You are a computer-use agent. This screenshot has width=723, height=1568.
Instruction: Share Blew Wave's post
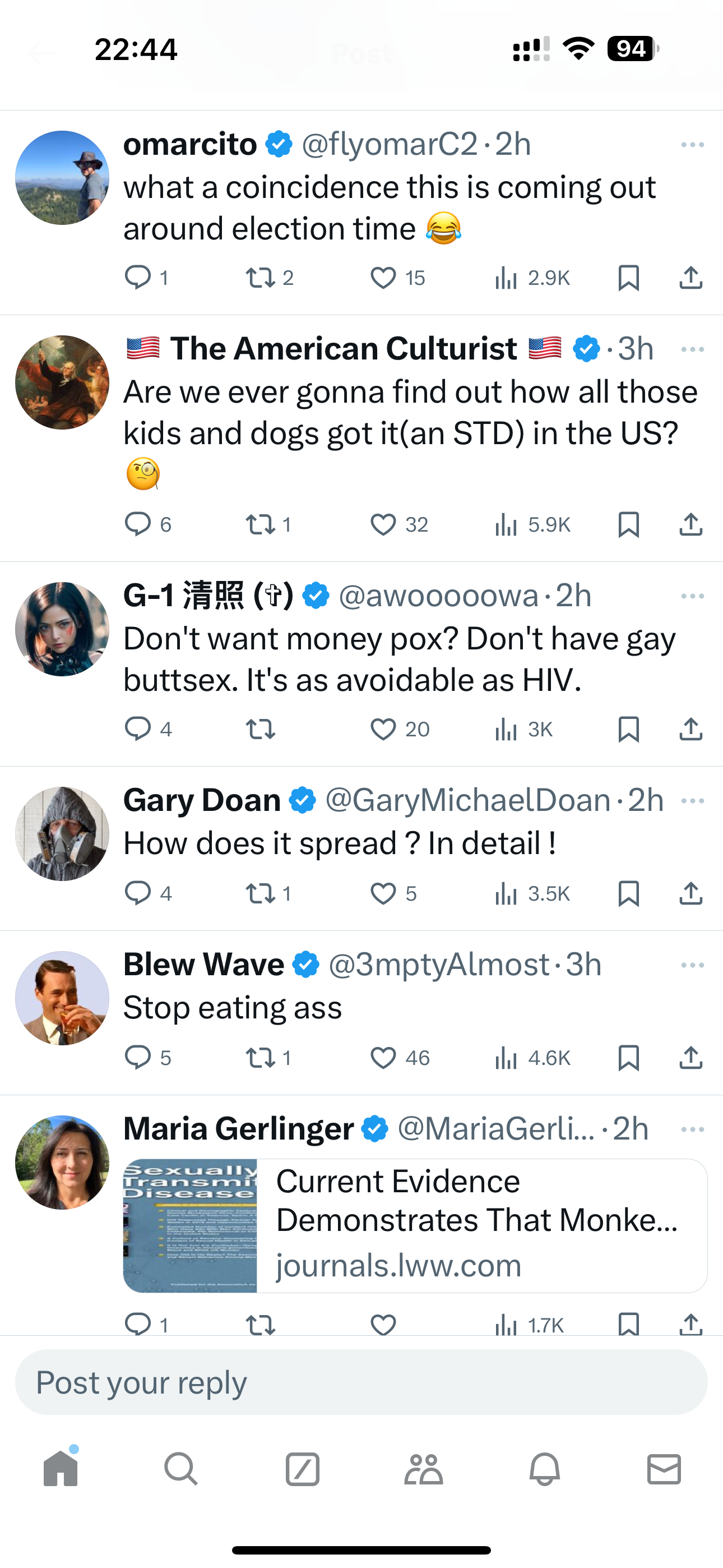(690, 1058)
